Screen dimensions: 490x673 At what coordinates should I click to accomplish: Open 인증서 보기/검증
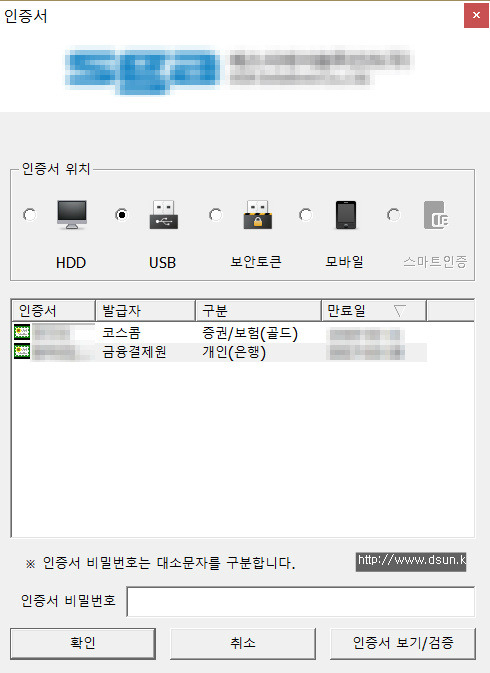(x=403, y=643)
